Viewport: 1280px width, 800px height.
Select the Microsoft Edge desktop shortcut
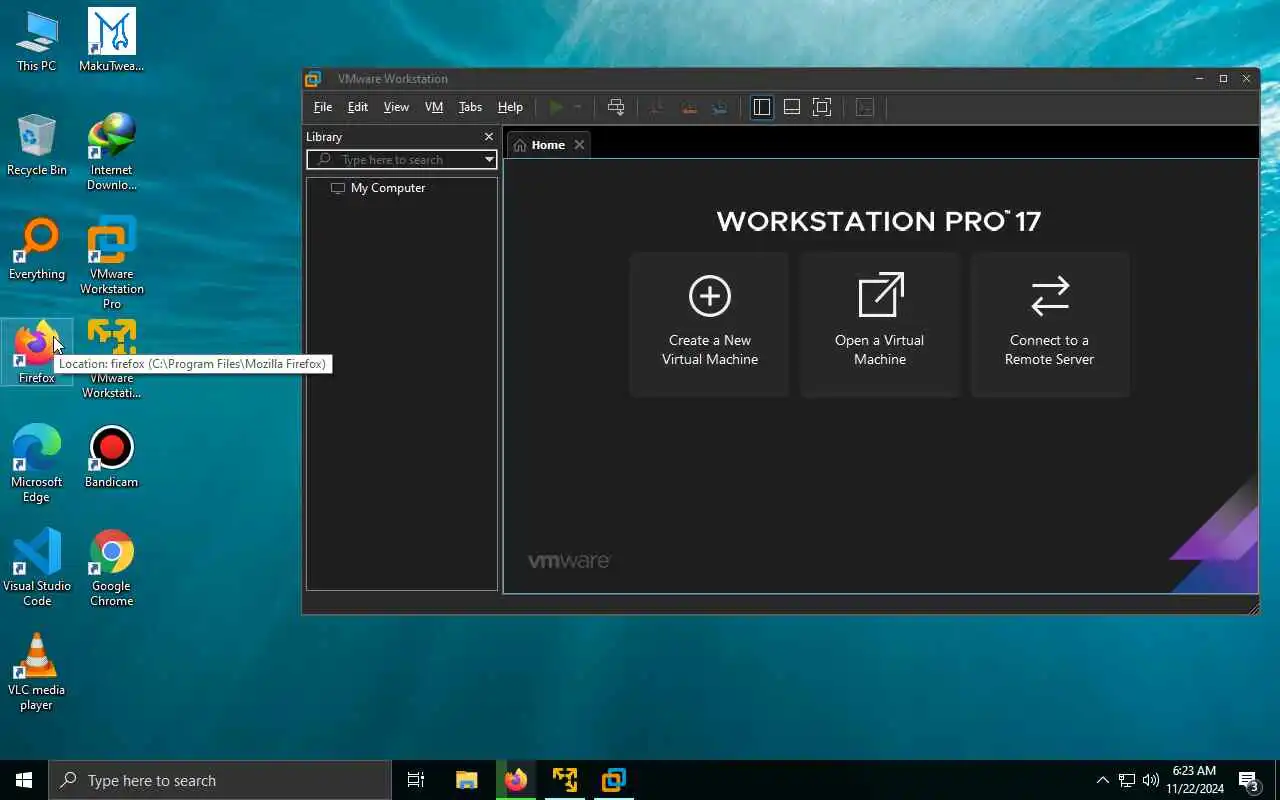(37, 464)
